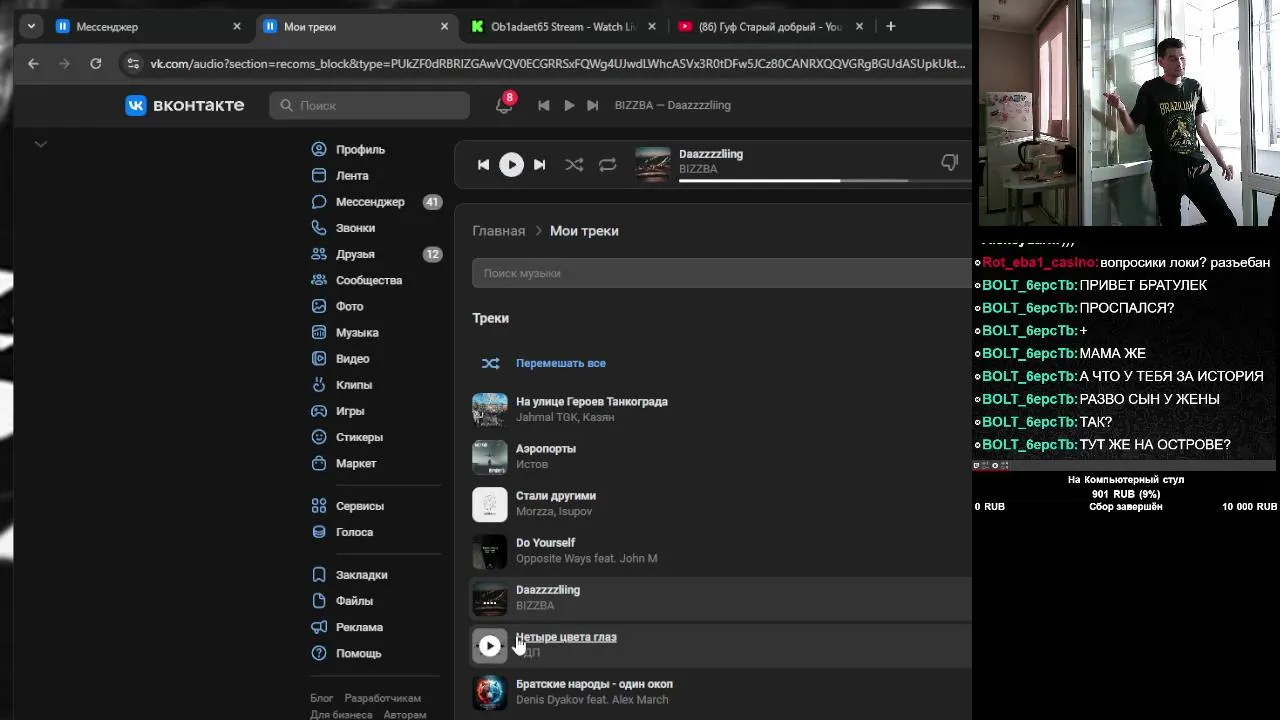
Task: Click the Разработчикам footer link
Action: point(383,698)
